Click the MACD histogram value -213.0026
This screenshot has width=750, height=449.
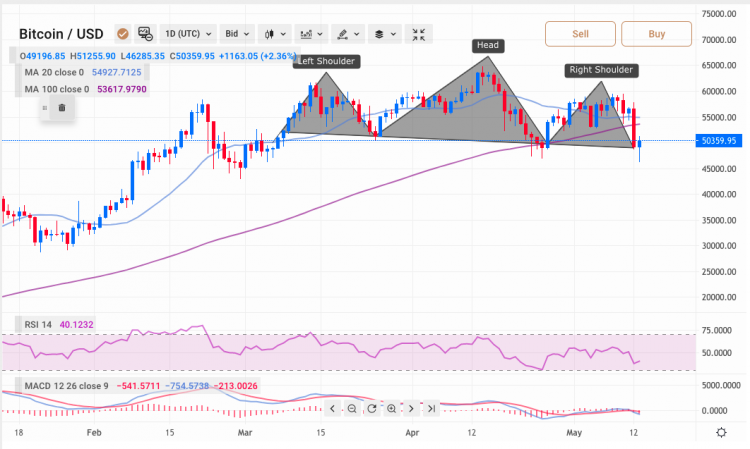235,386
